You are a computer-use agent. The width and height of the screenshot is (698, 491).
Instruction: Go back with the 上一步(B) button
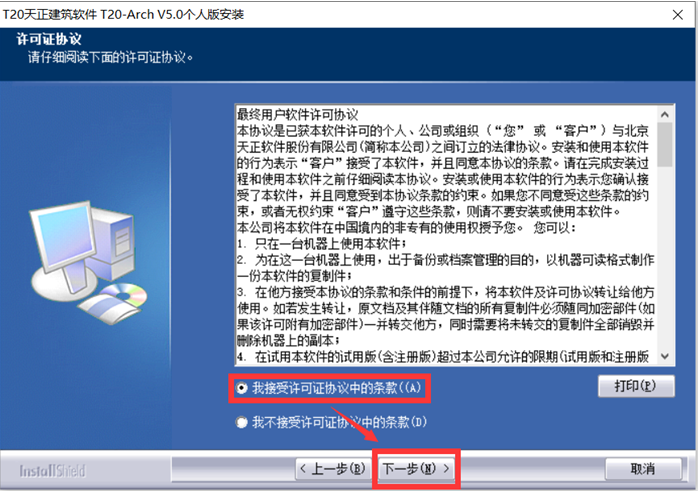tap(333, 469)
